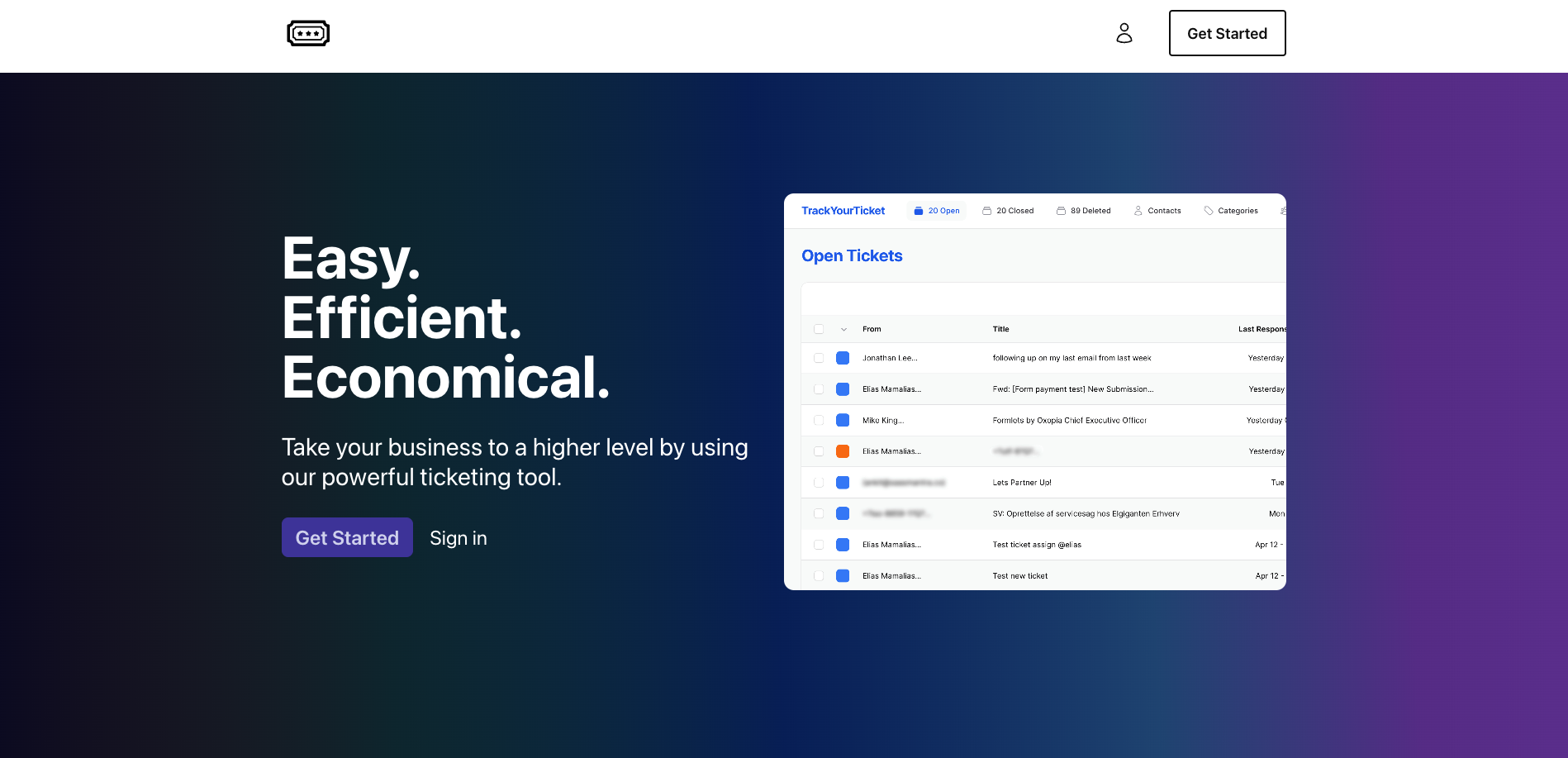Switch to the 20 Closed tab
Image resolution: width=1568 pixels, height=758 pixels.
pos(1014,211)
